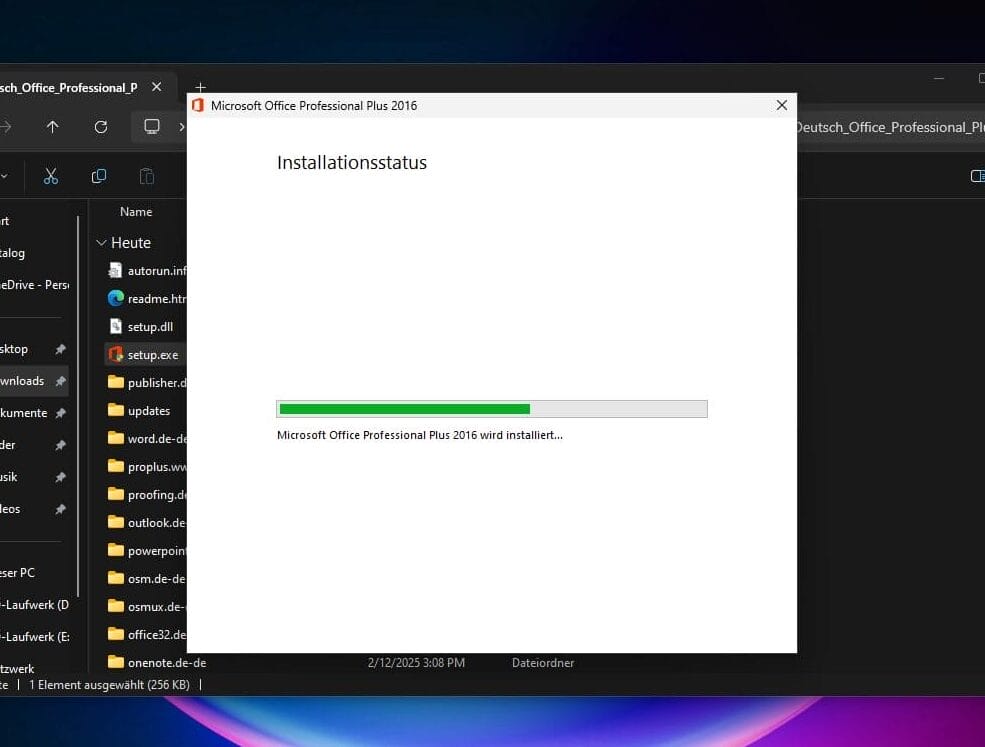Click the autorun.inf file icon
This screenshot has height=747, width=985.
[x=116, y=271]
